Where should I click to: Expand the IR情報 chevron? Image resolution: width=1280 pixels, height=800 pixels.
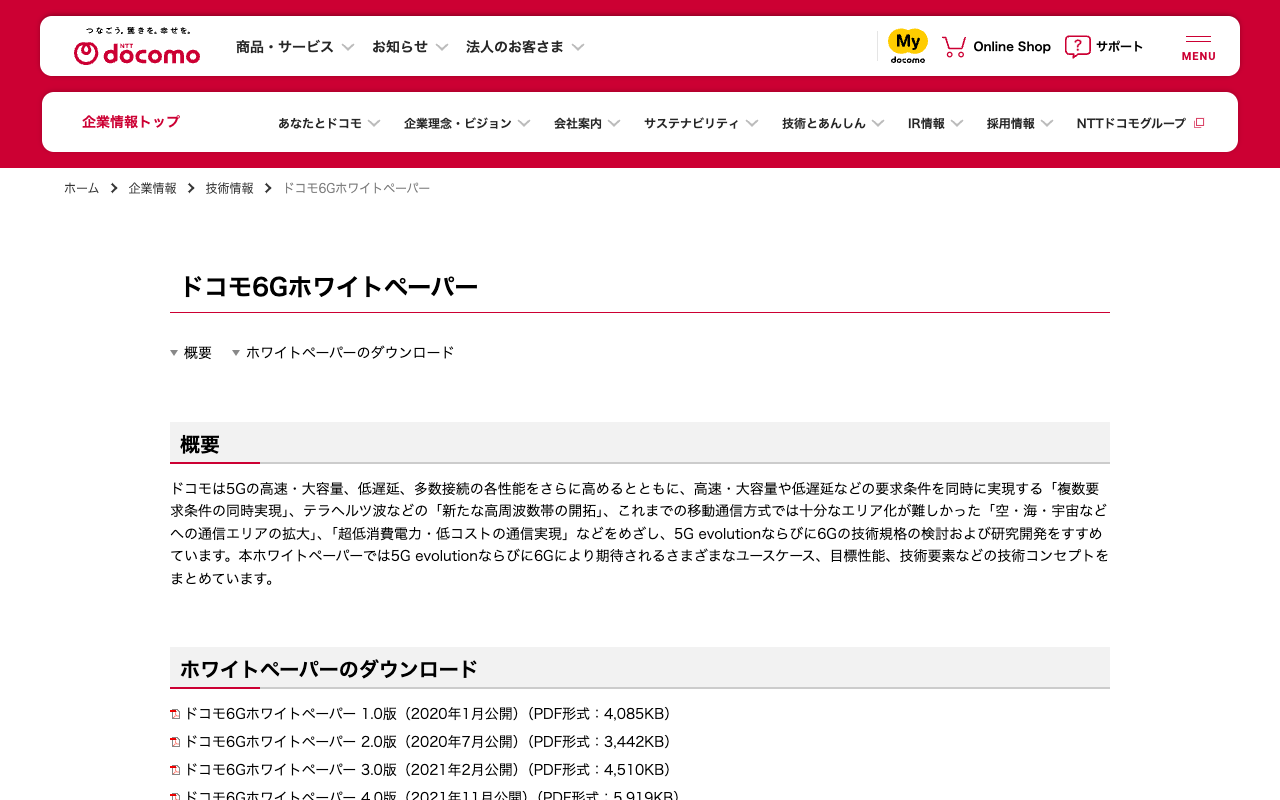pyautogui.click(x=957, y=123)
